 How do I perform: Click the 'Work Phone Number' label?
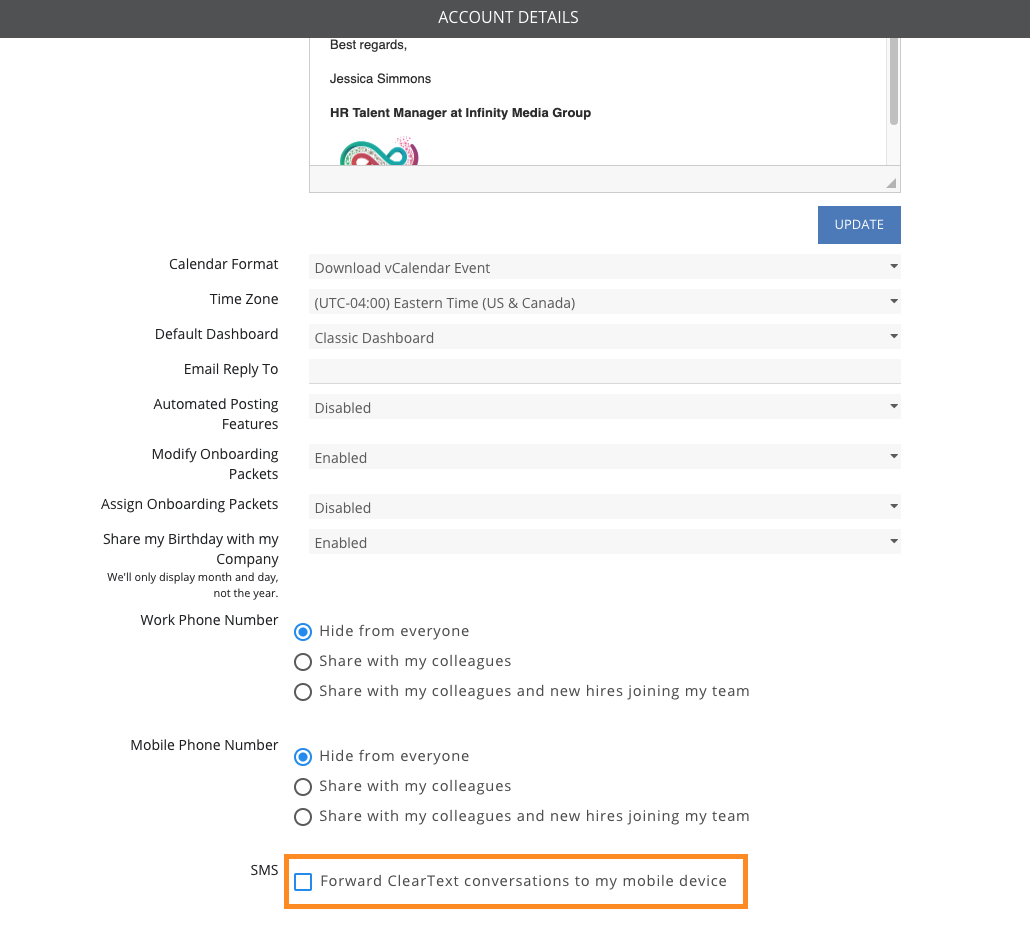[x=209, y=620]
